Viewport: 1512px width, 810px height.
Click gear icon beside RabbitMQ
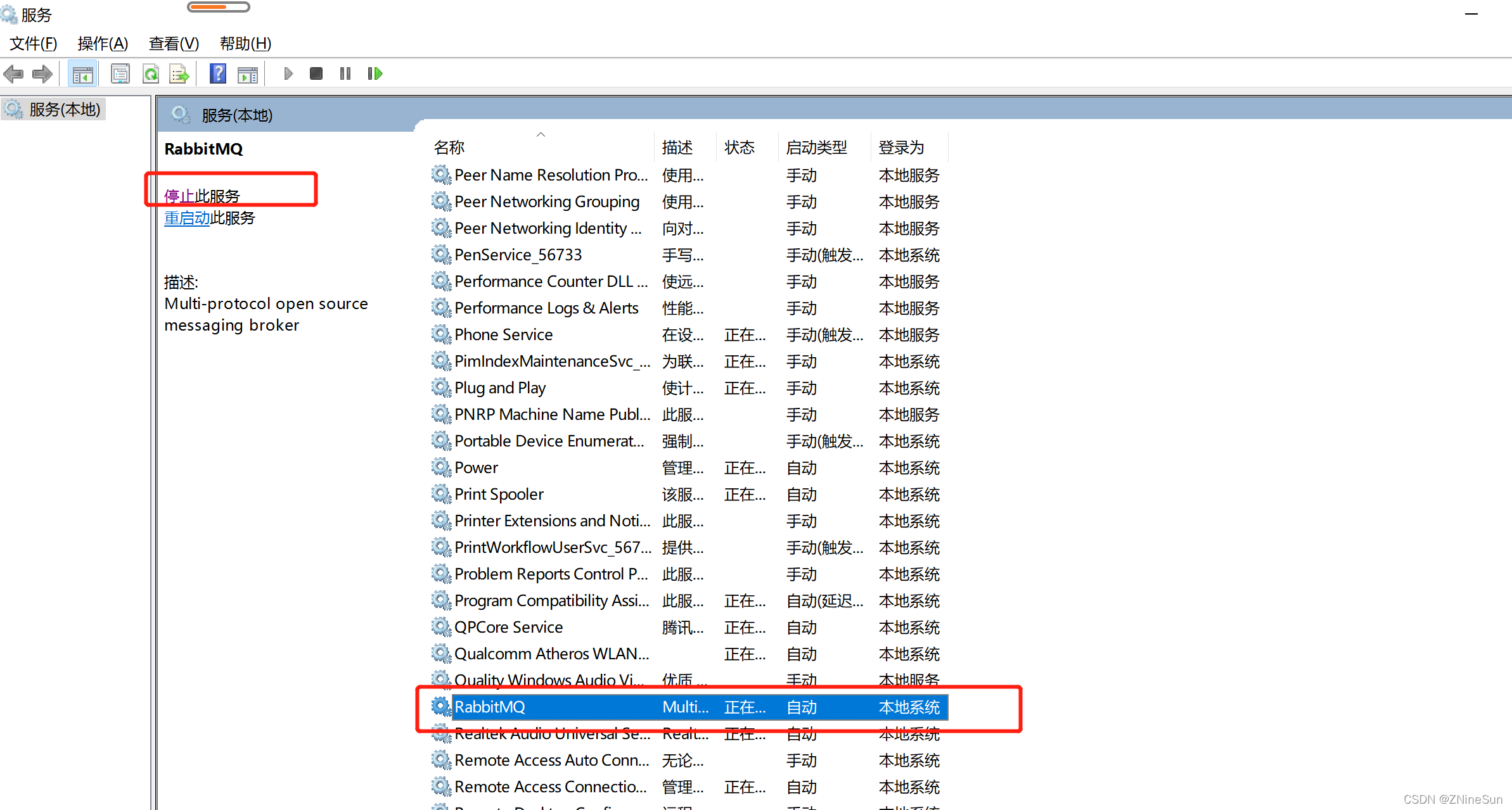click(441, 706)
